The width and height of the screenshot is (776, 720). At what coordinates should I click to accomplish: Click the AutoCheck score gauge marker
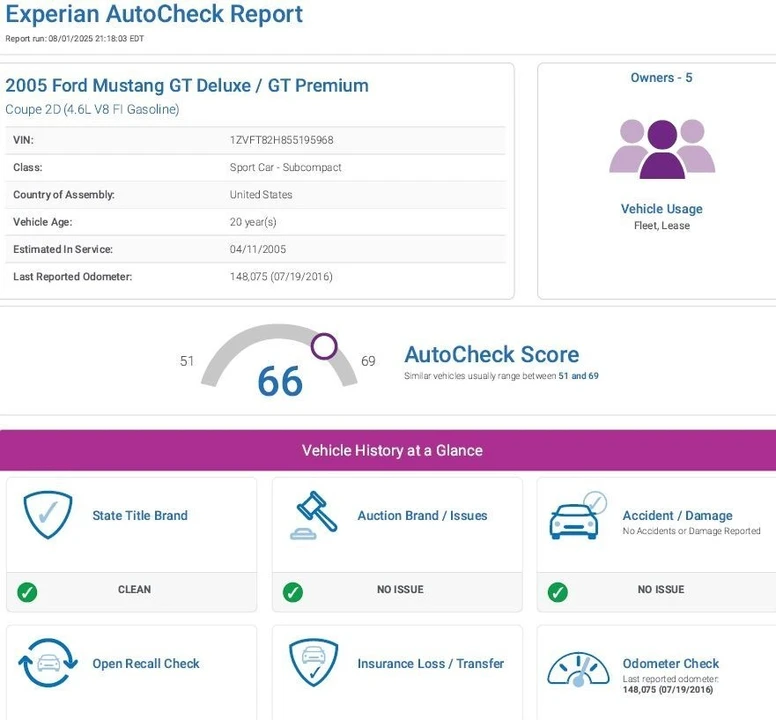pyautogui.click(x=324, y=346)
